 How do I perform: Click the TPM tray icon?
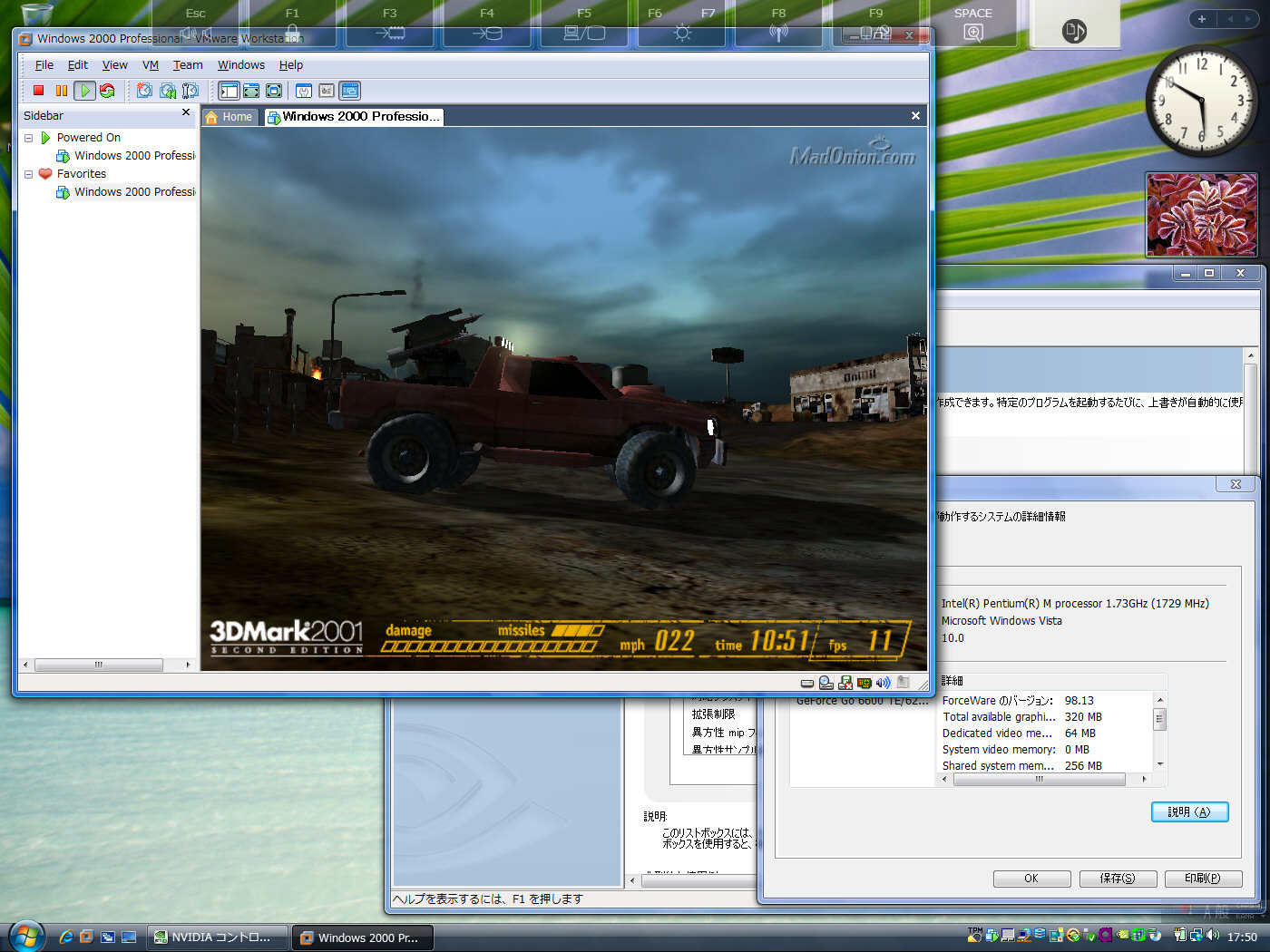coord(974,935)
